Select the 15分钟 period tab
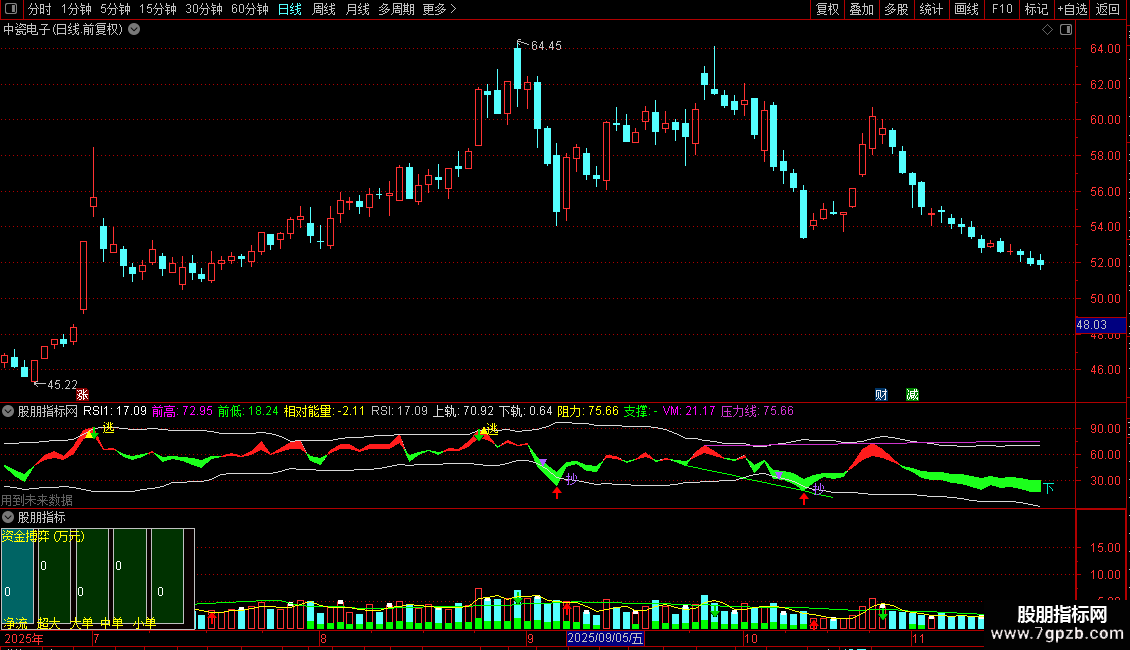Viewport: 1130px width, 650px height. click(x=157, y=9)
